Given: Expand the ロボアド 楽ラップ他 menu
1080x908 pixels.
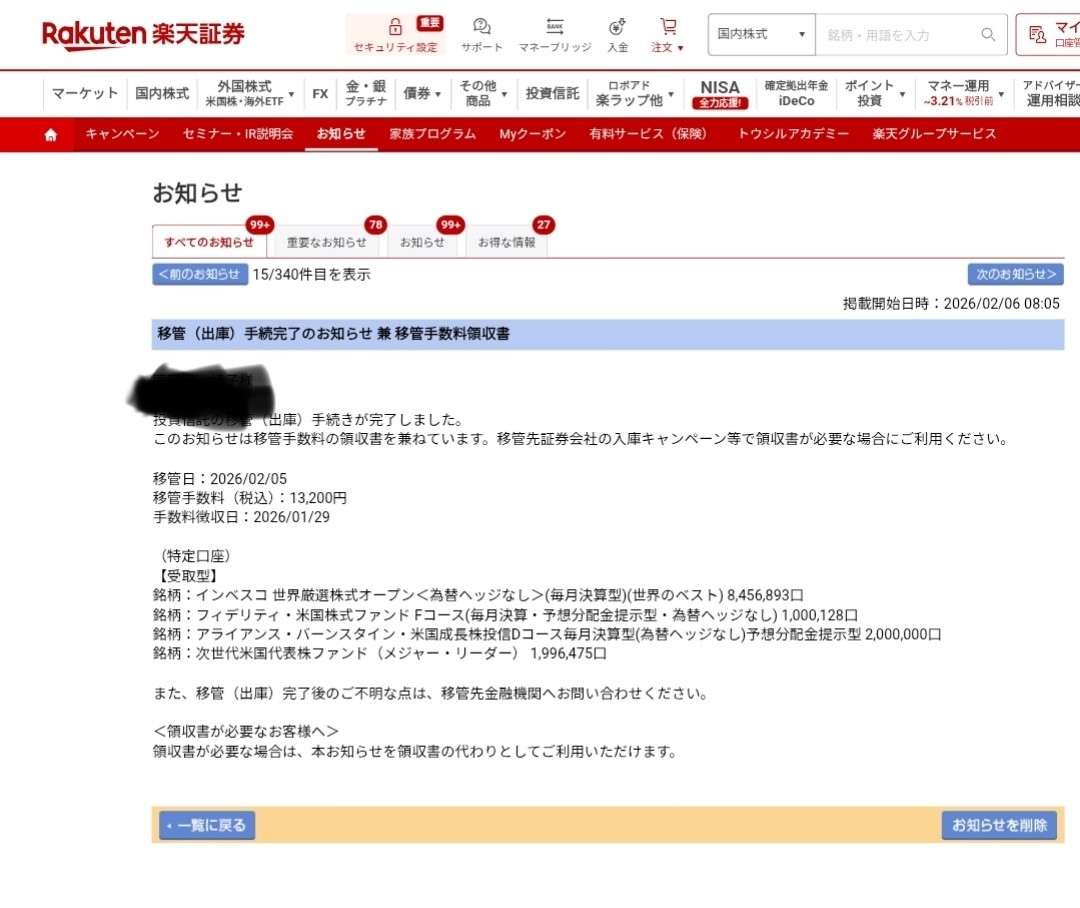Looking at the screenshot, I should click(634, 93).
